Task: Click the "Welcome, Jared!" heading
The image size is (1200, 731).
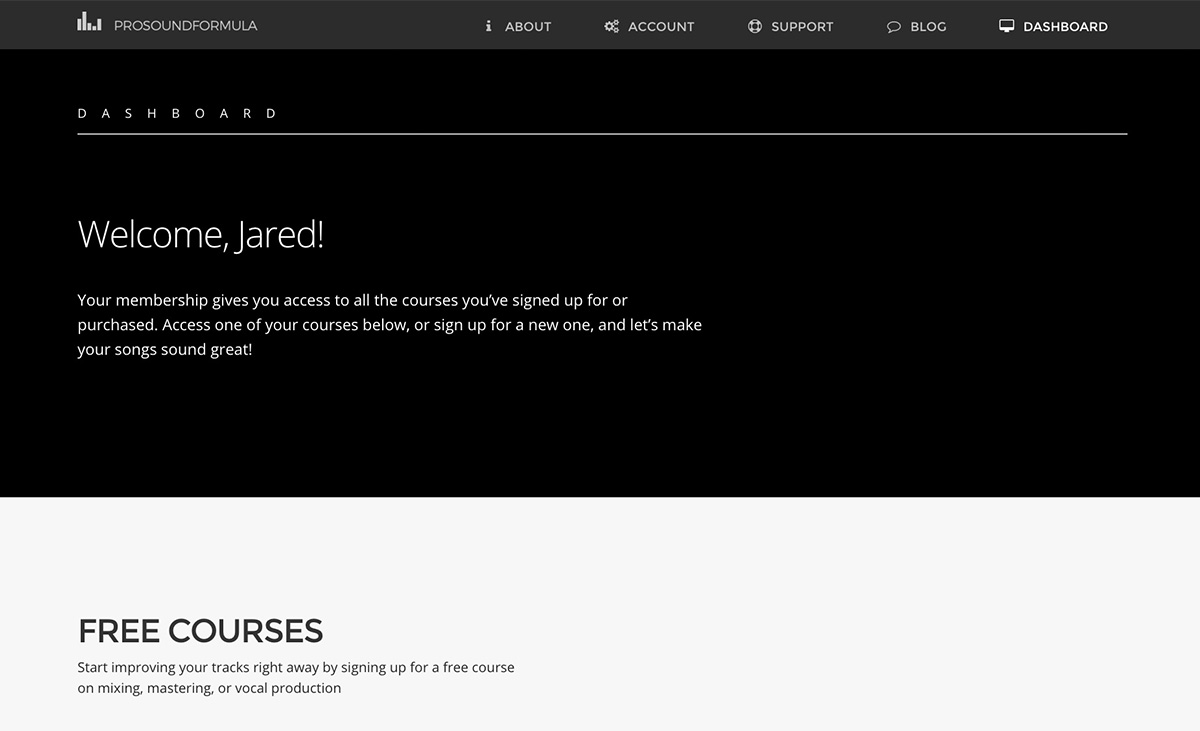Action: [201, 235]
